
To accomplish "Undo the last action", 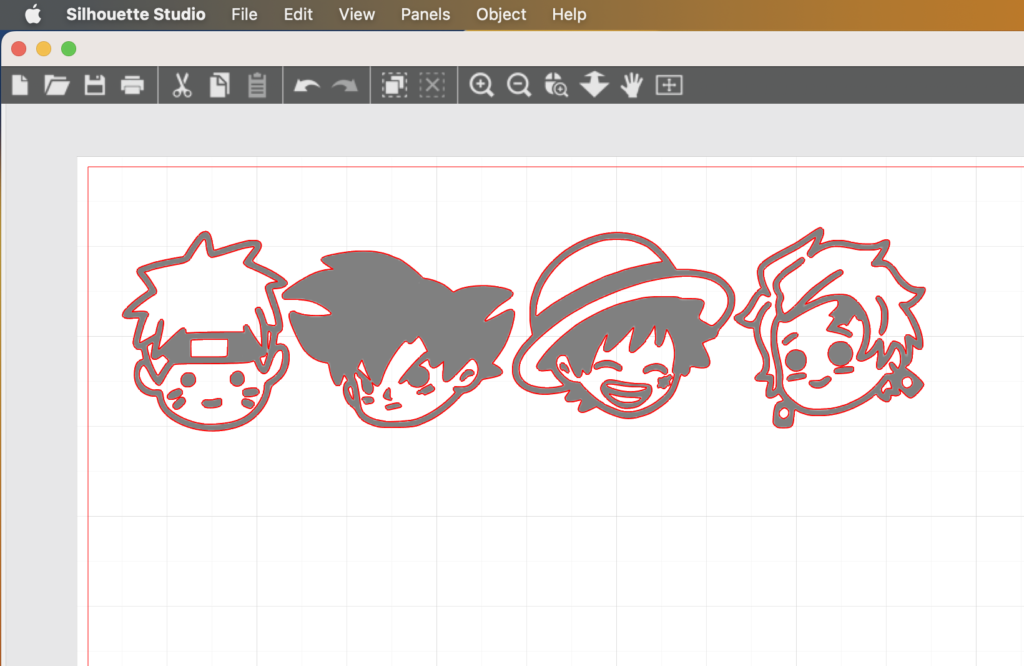I will (307, 85).
